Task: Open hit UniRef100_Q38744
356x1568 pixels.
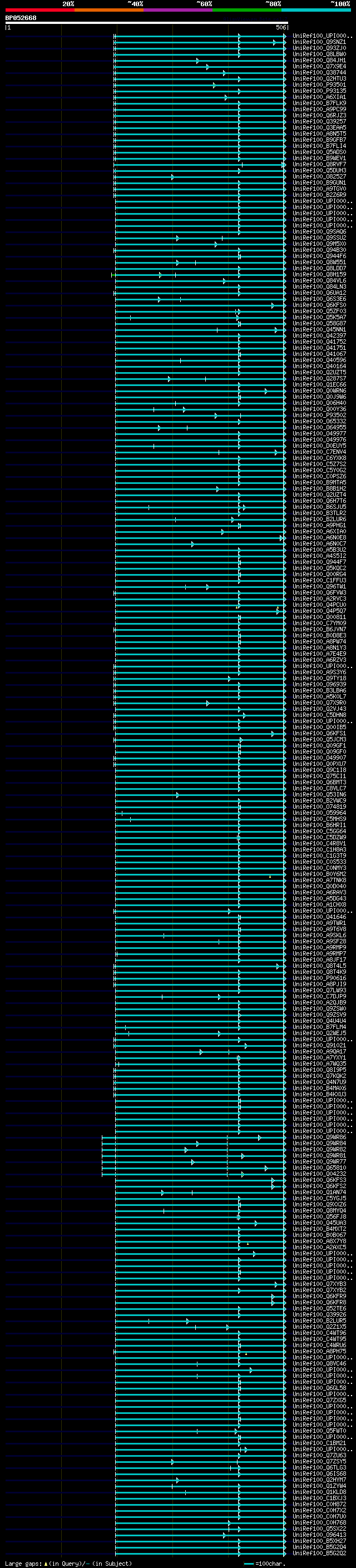Action: [x=319, y=72]
